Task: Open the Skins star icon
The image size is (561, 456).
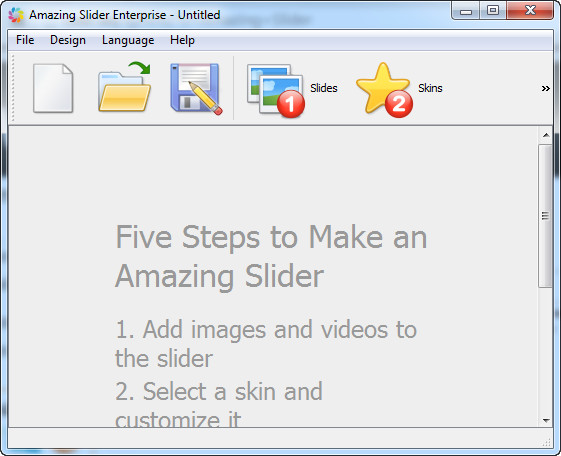Action: (384, 90)
